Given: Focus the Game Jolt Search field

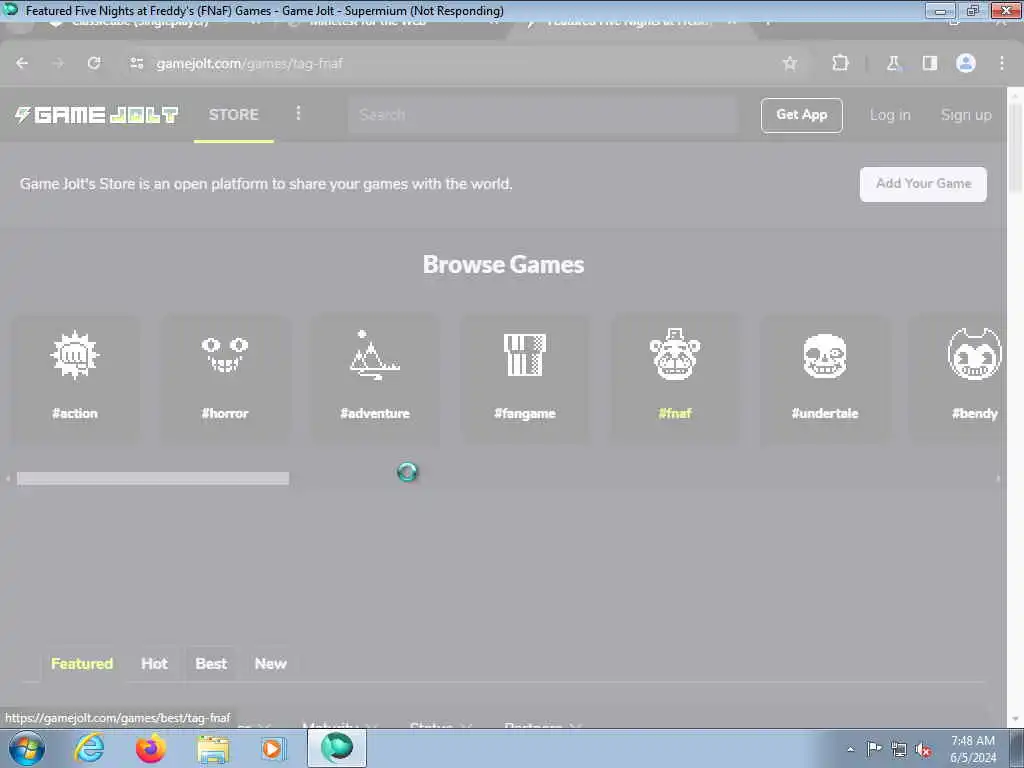Looking at the screenshot, I should click(x=543, y=115).
